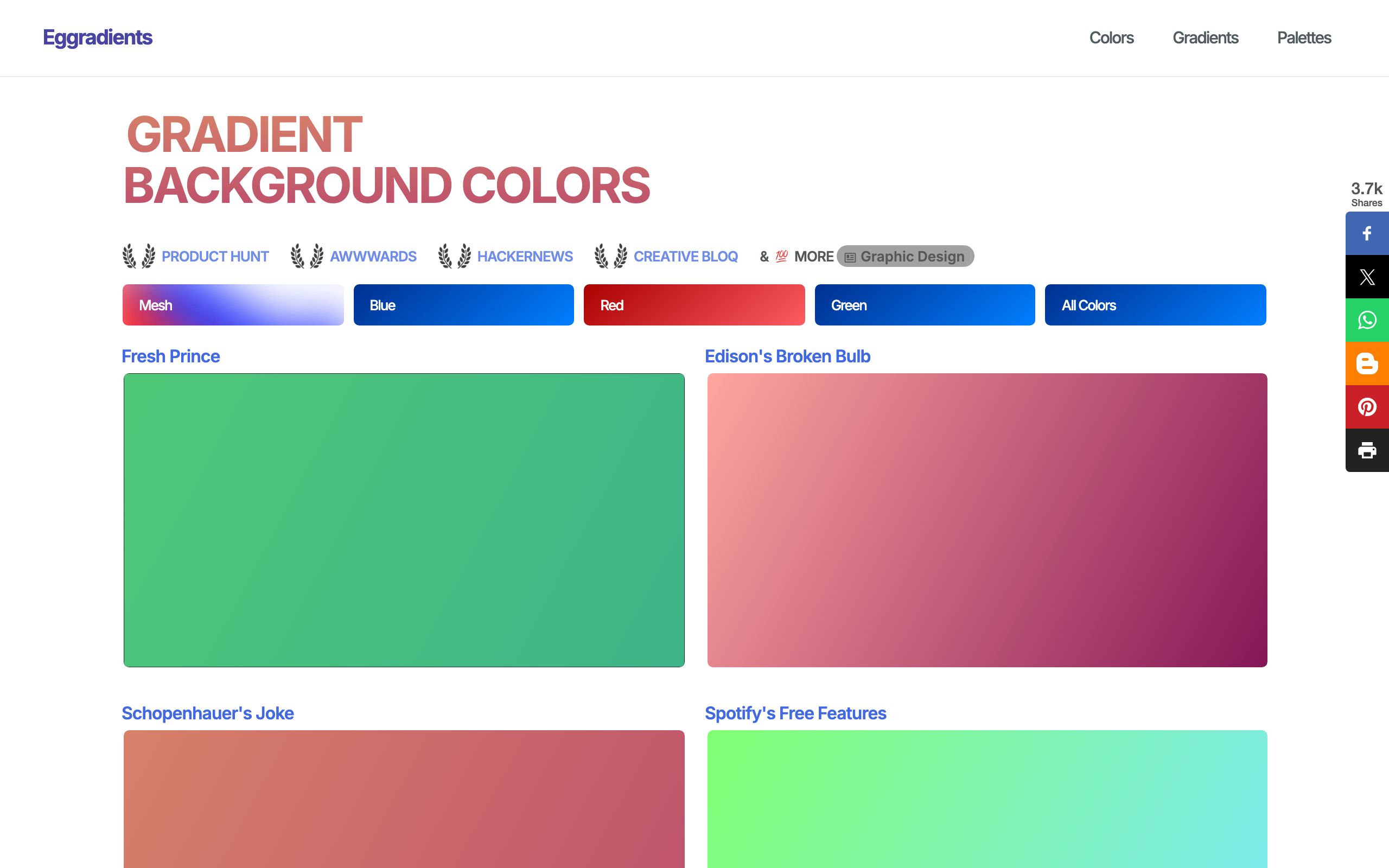This screenshot has height=868, width=1389.
Task: Pick Edison's Broken Bulb pink gradient swatch
Action: 987,520
